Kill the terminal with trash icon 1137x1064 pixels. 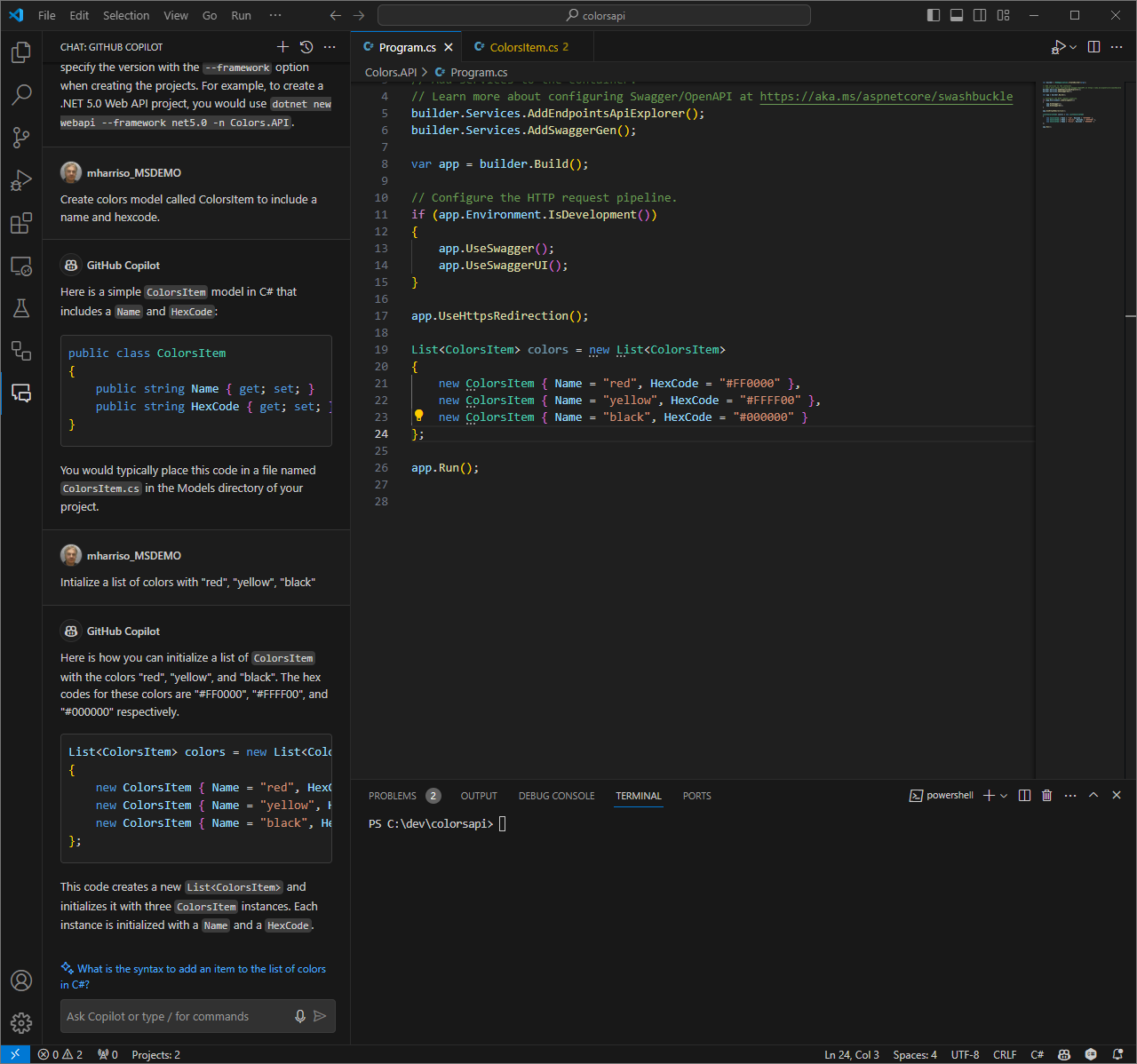[x=1047, y=796]
